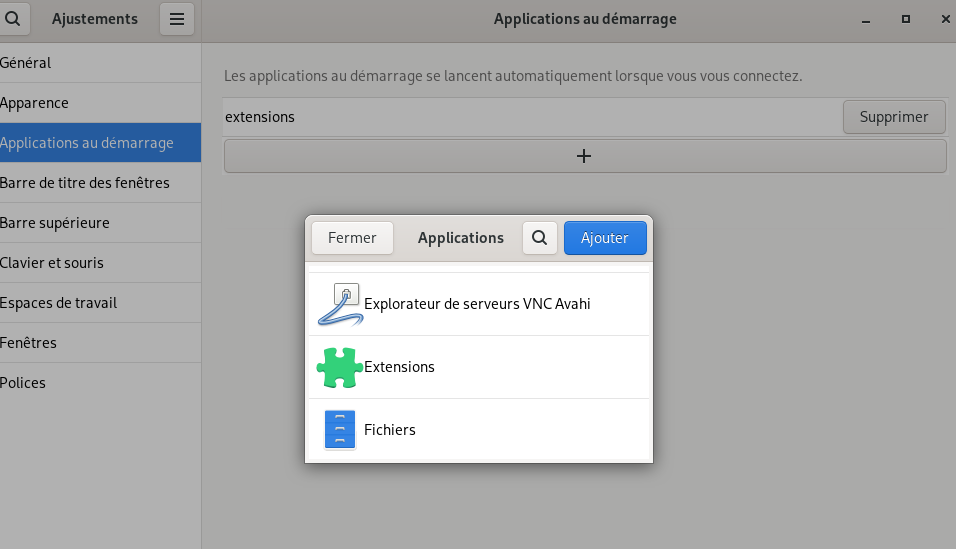956x549 pixels.
Task: Select the VNC Avahi explorer icon
Action: [x=340, y=304]
